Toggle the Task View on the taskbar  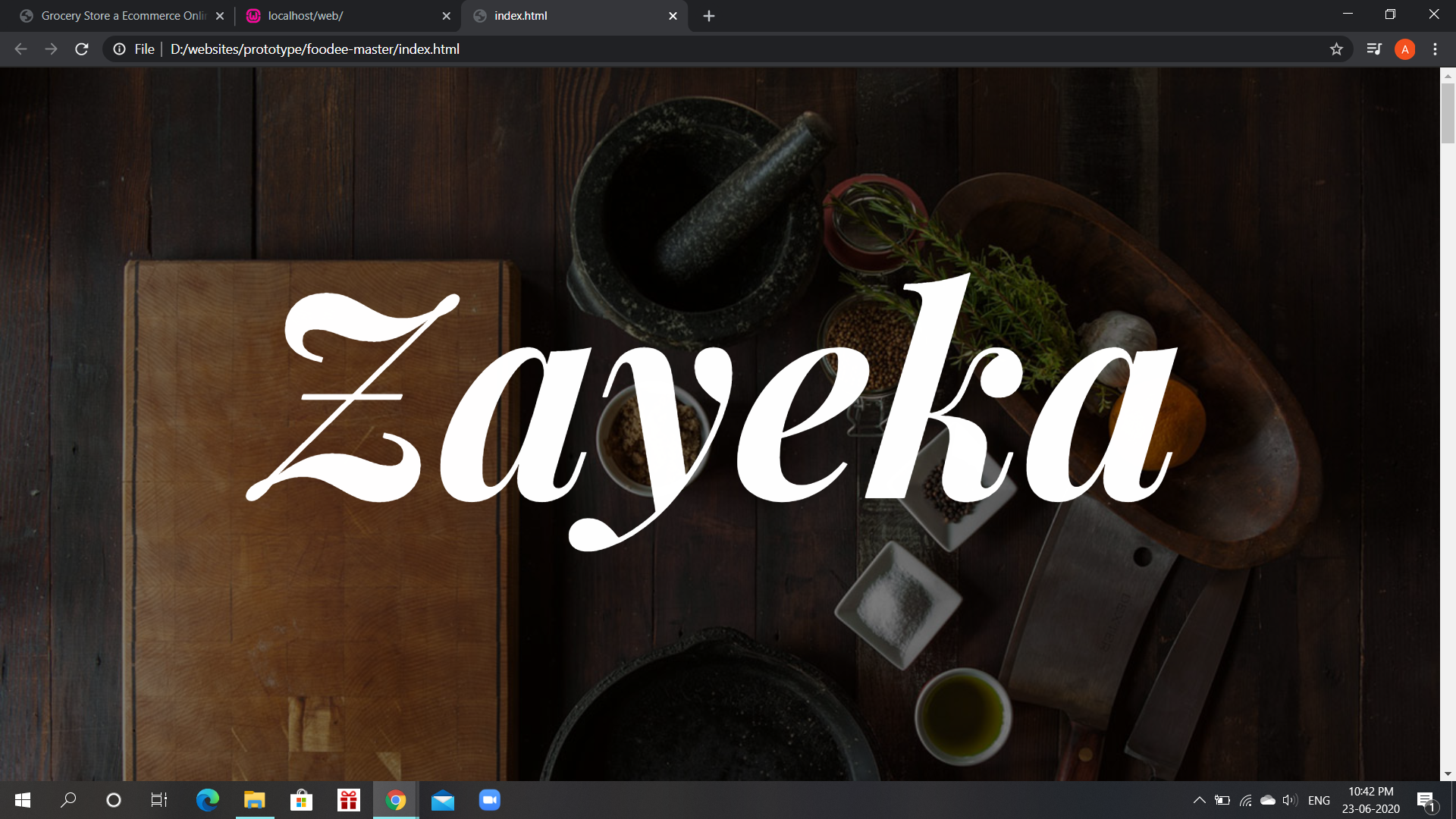pyautogui.click(x=158, y=800)
